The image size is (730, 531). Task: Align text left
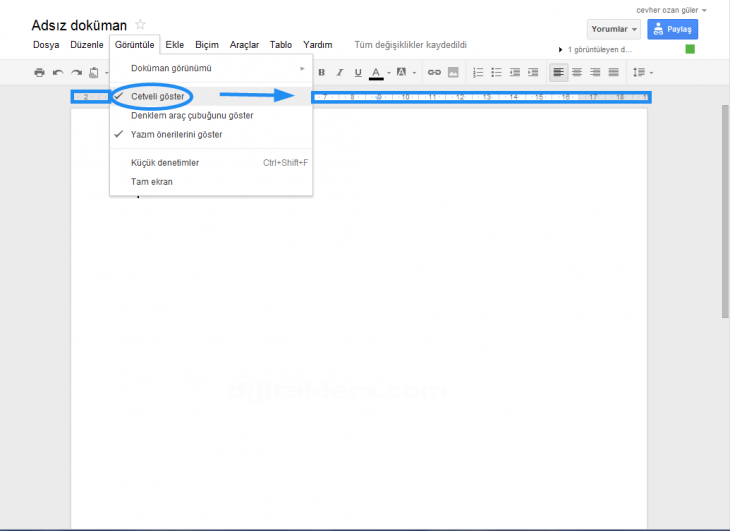[x=558, y=73]
